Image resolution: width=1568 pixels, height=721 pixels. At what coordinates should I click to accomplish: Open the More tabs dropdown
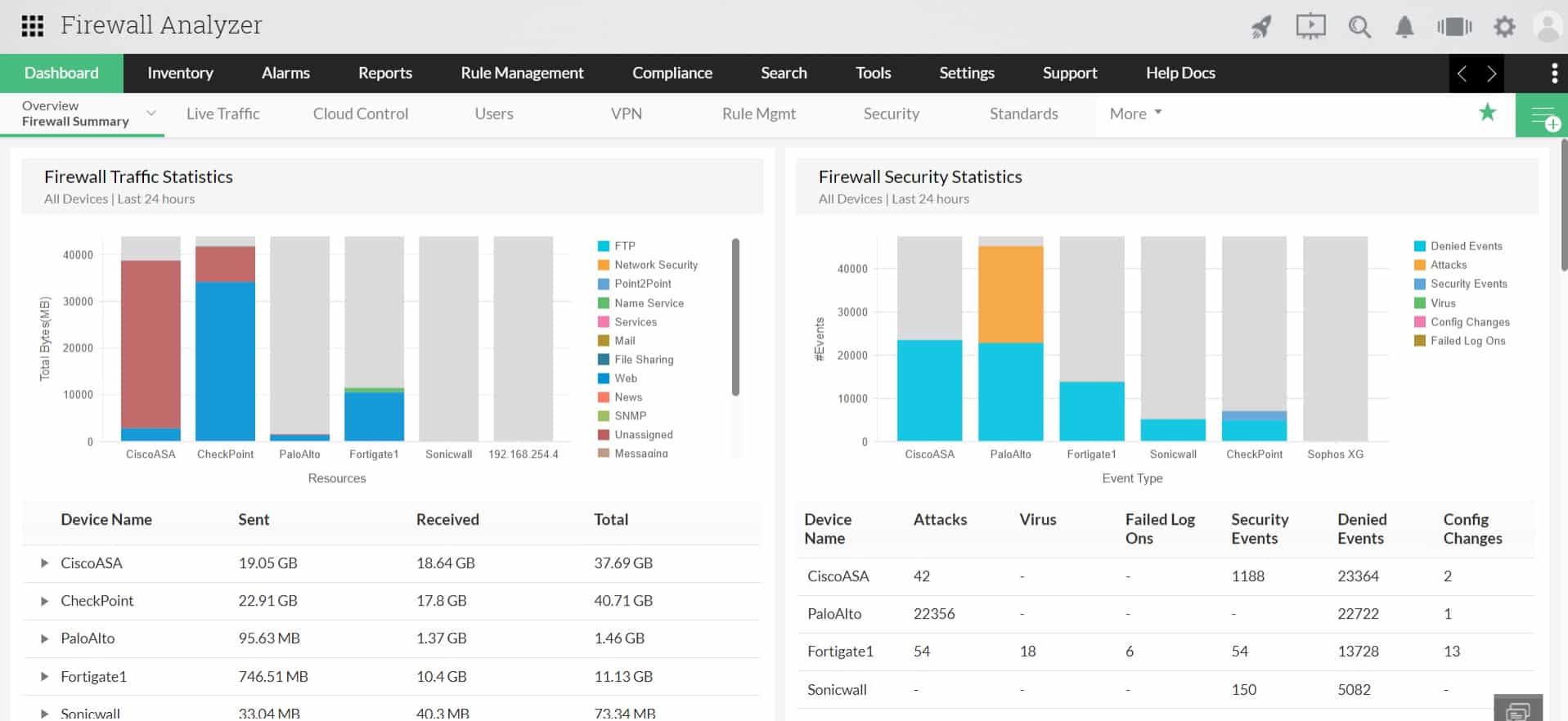(1135, 114)
